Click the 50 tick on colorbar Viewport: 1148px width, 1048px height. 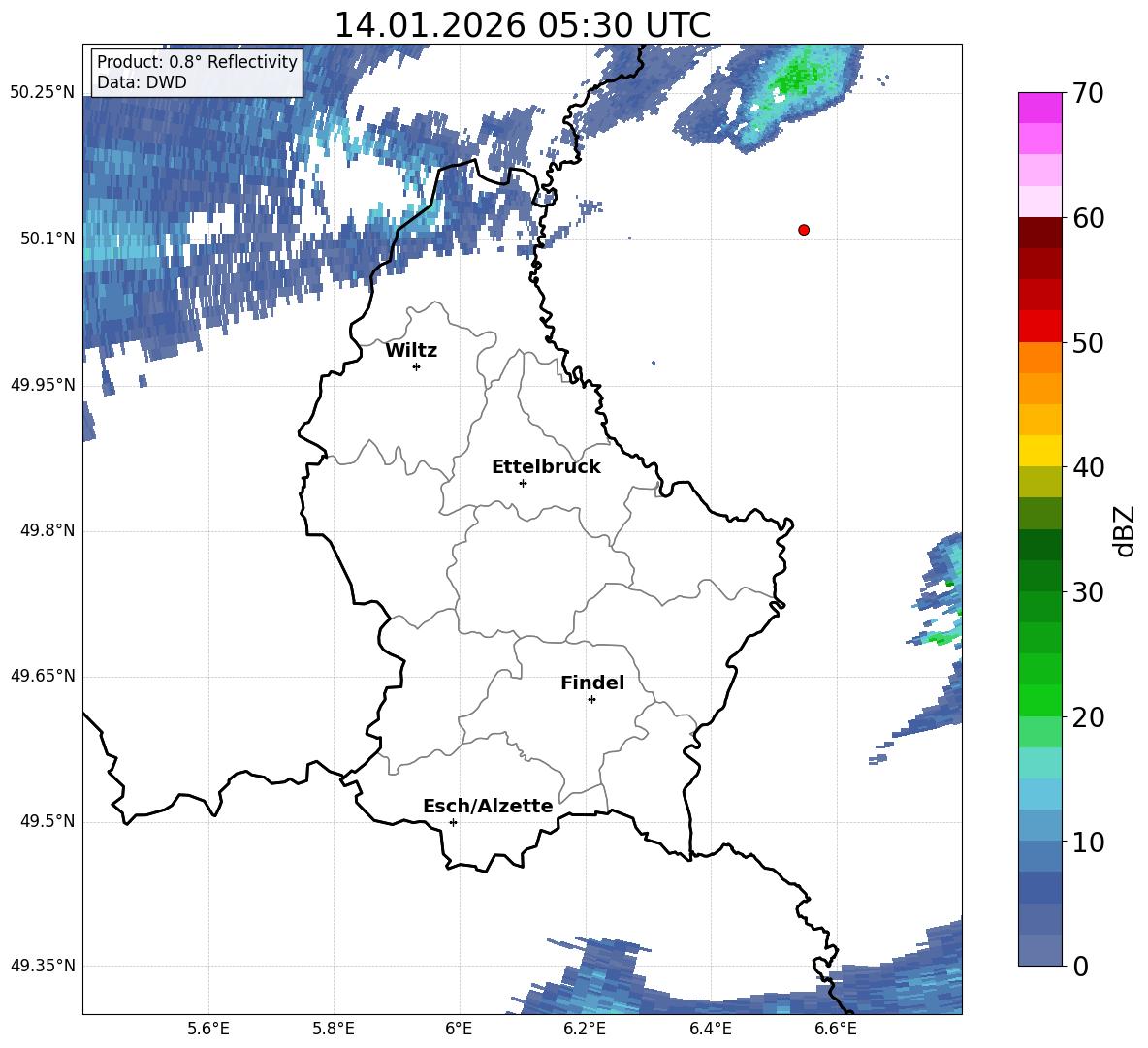click(1088, 343)
